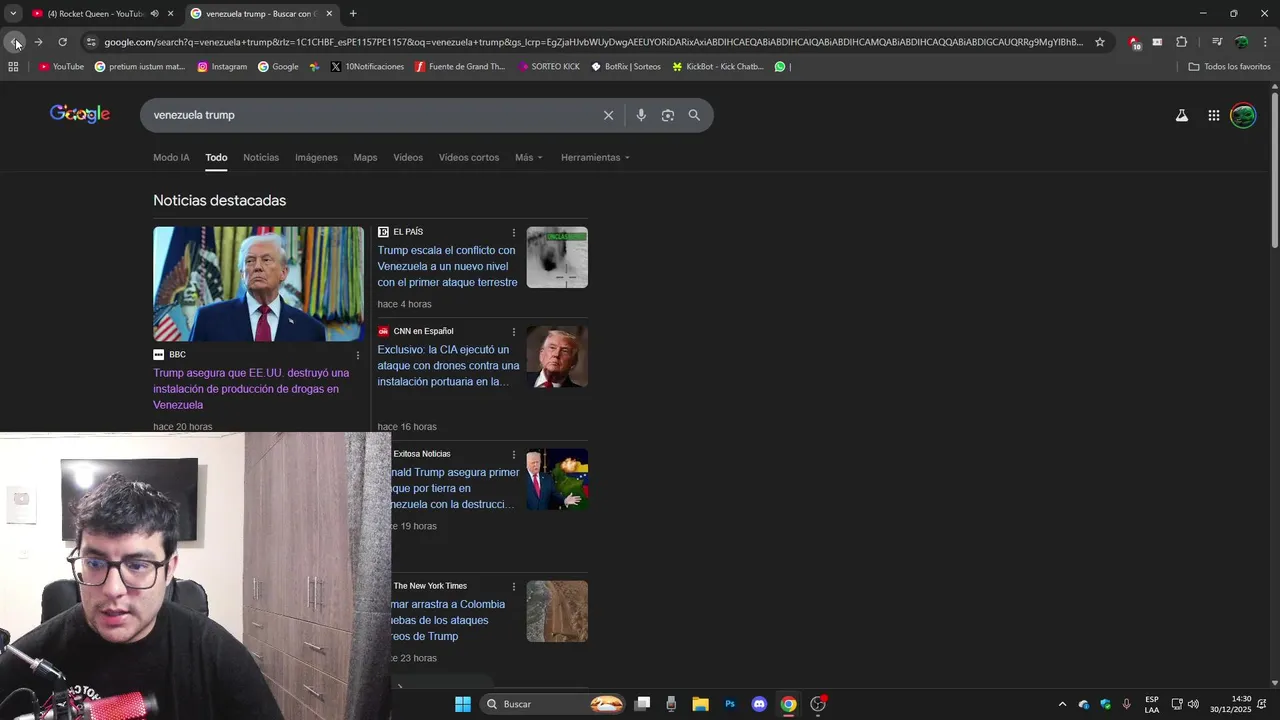Screen dimensions: 1280x720
Task: Open the Fuente de Grand Th... bookmark
Action: coord(460,67)
